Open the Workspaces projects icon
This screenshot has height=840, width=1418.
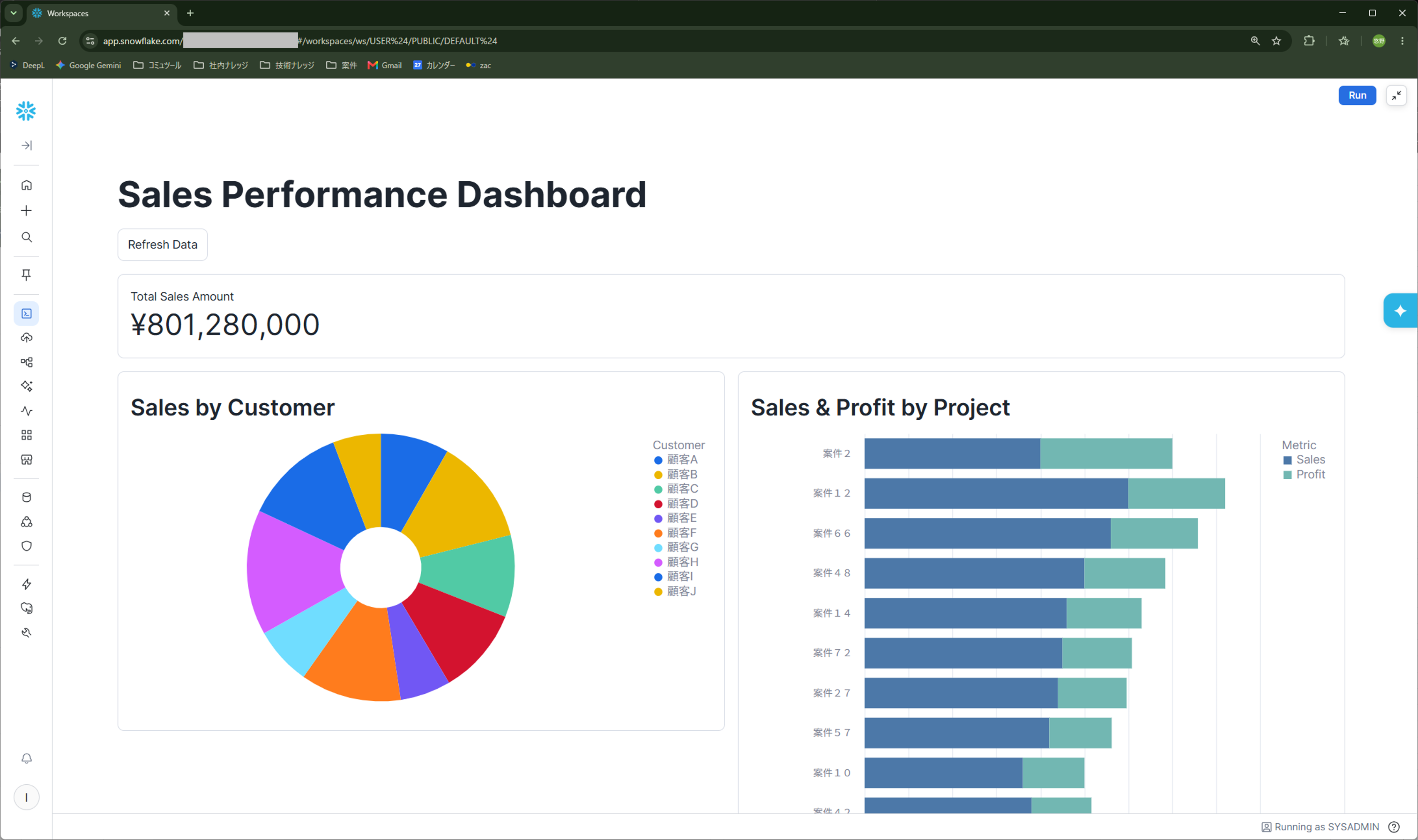pos(27,313)
